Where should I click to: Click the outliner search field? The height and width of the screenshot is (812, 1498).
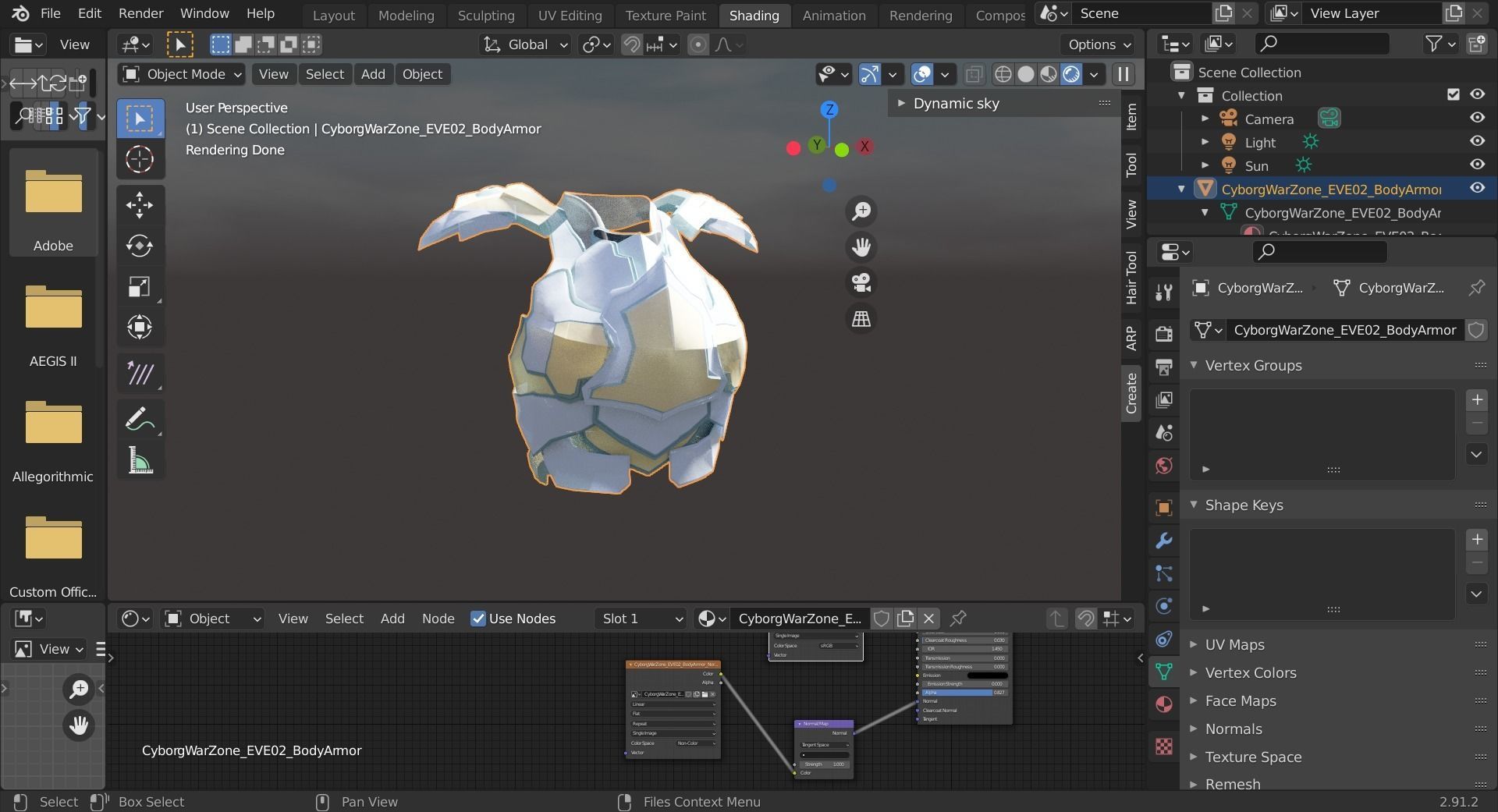point(1322,44)
